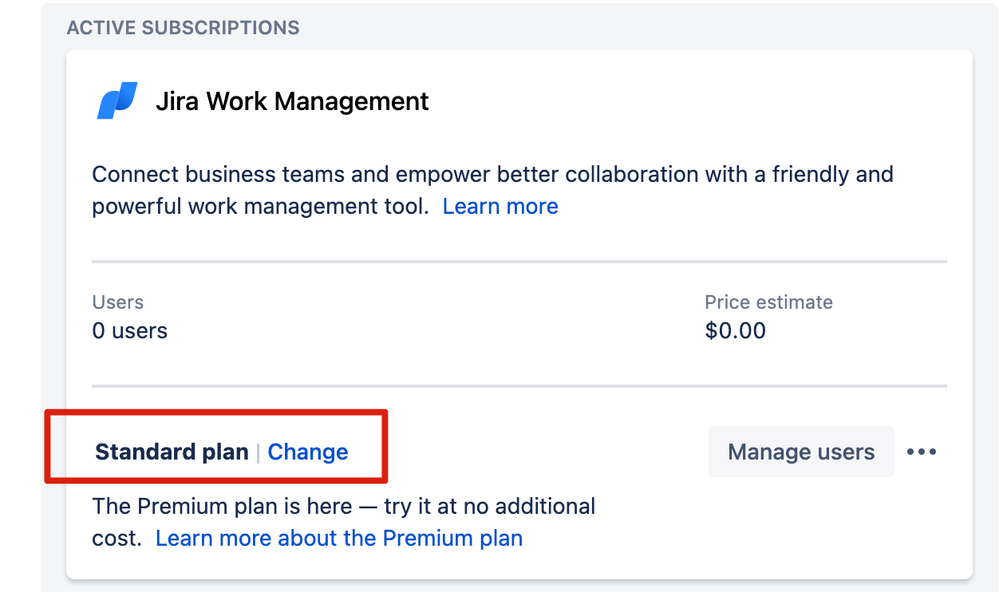Click the Connect business teams description text
Screen dimensions: 999x592
pos(492,191)
